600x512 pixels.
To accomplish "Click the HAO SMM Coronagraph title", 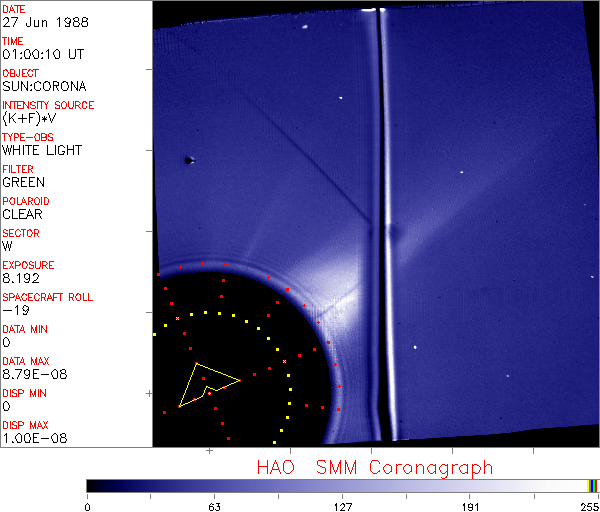I will click(375, 467).
